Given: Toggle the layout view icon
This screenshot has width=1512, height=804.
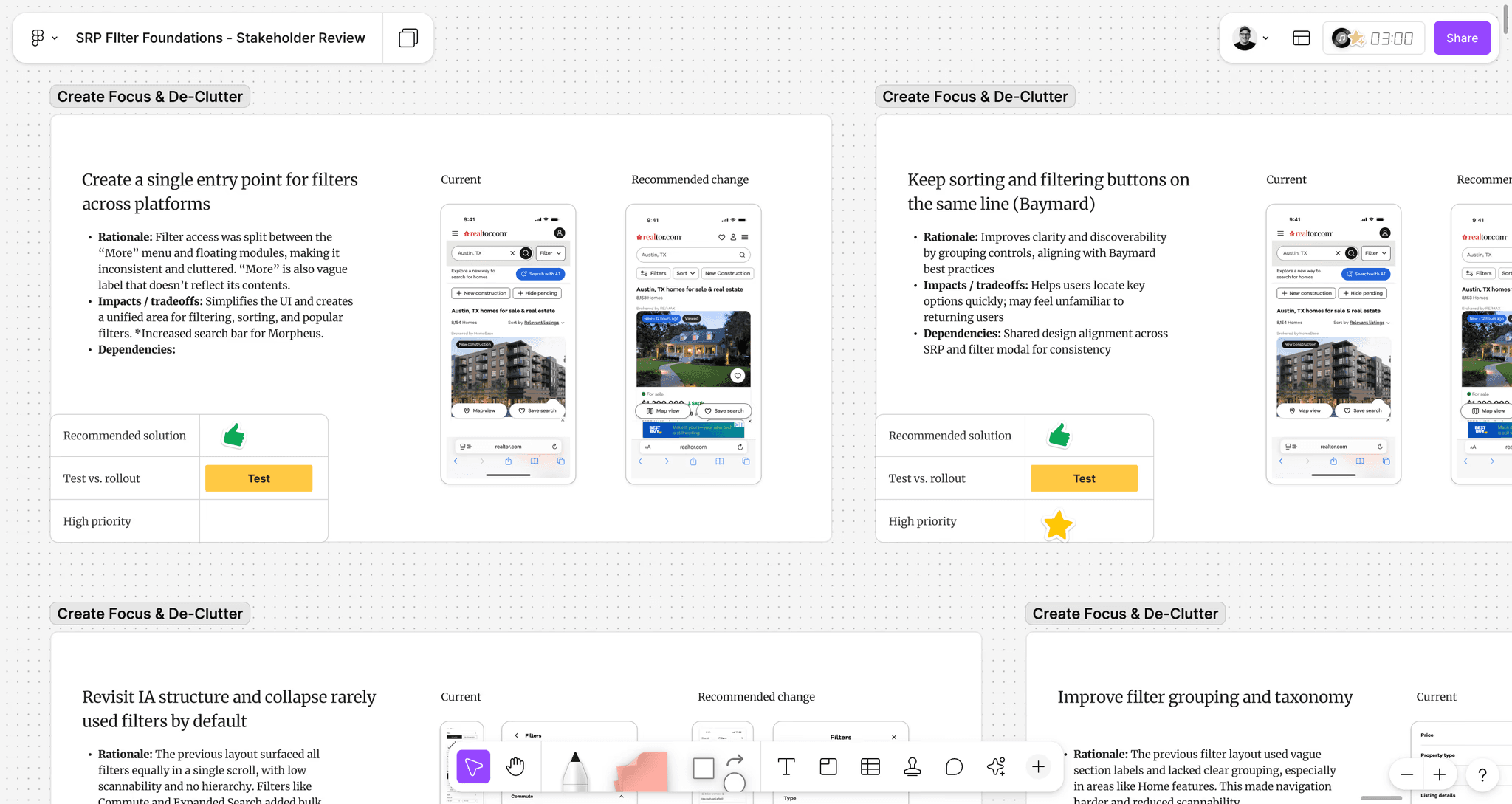Looking at the screenshot, I should tap(1302, 38).
